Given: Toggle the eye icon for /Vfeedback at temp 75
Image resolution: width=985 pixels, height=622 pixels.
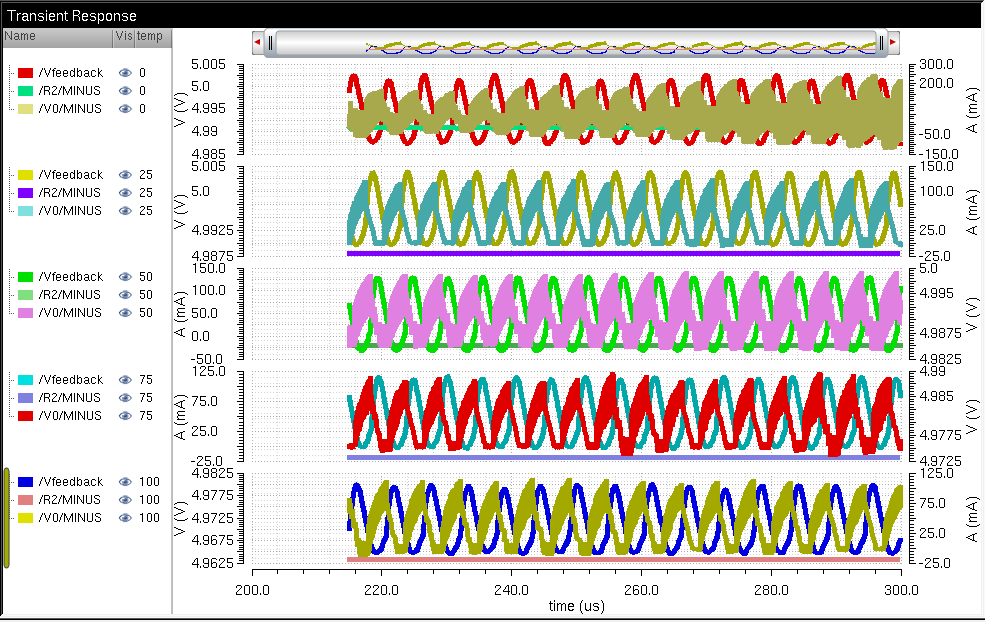Looking at the screenshot, I should point(125,380).
